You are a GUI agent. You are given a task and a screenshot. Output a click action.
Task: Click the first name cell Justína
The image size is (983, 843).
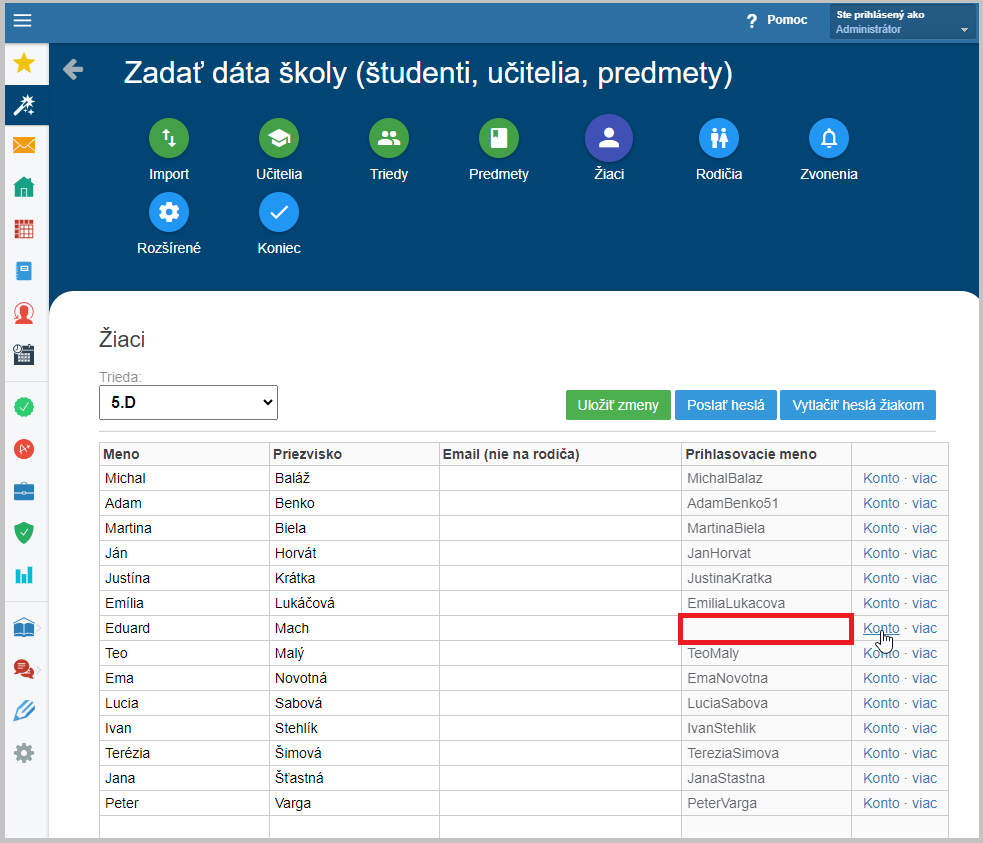click(184, 578)
